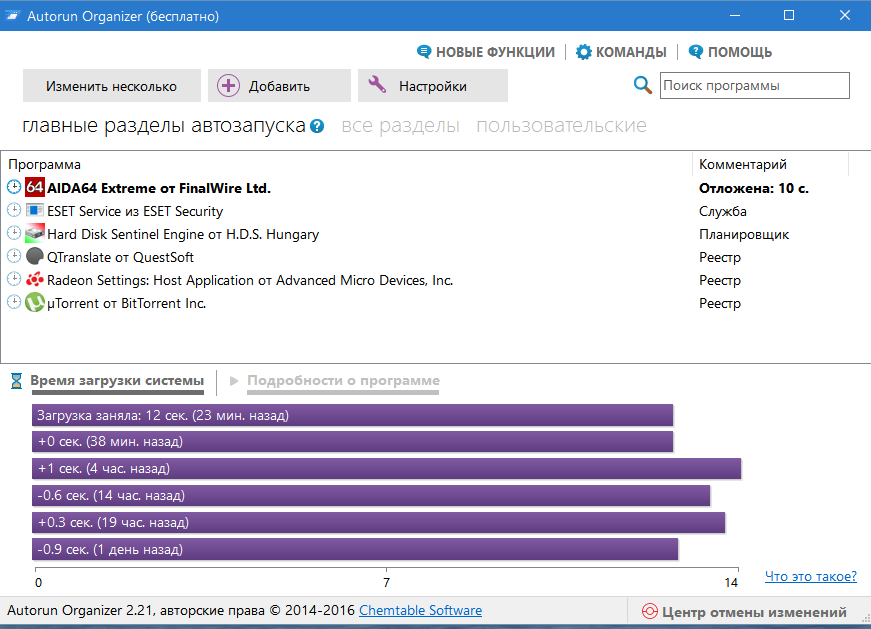
Task: Focus the Поиск программы search field
Action: click(754, 86)
